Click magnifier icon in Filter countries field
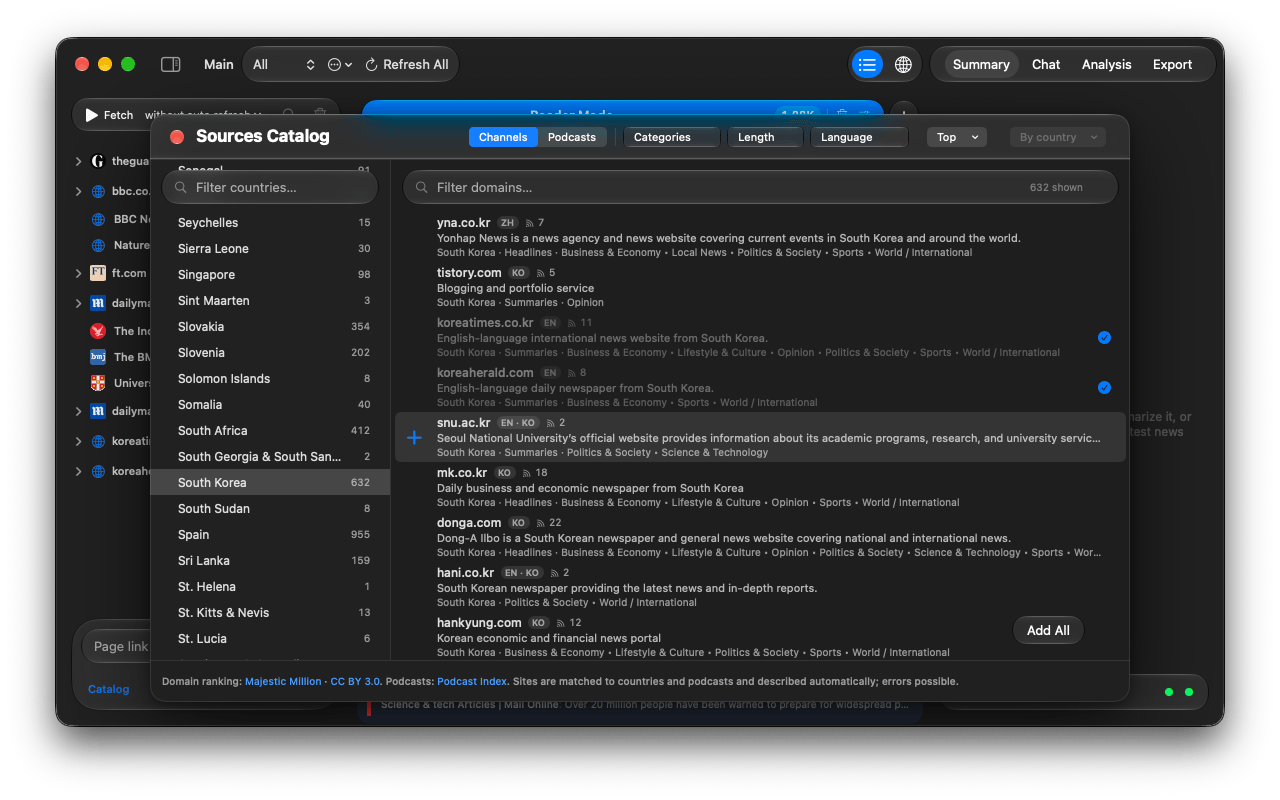 pos(181,188)
